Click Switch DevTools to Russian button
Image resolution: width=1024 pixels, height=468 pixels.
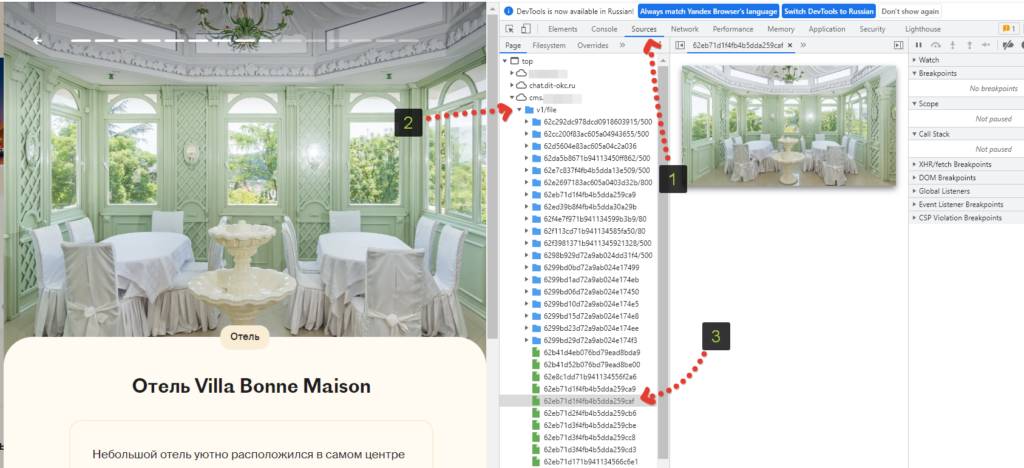pyautogui.click(x=828, y=11)
